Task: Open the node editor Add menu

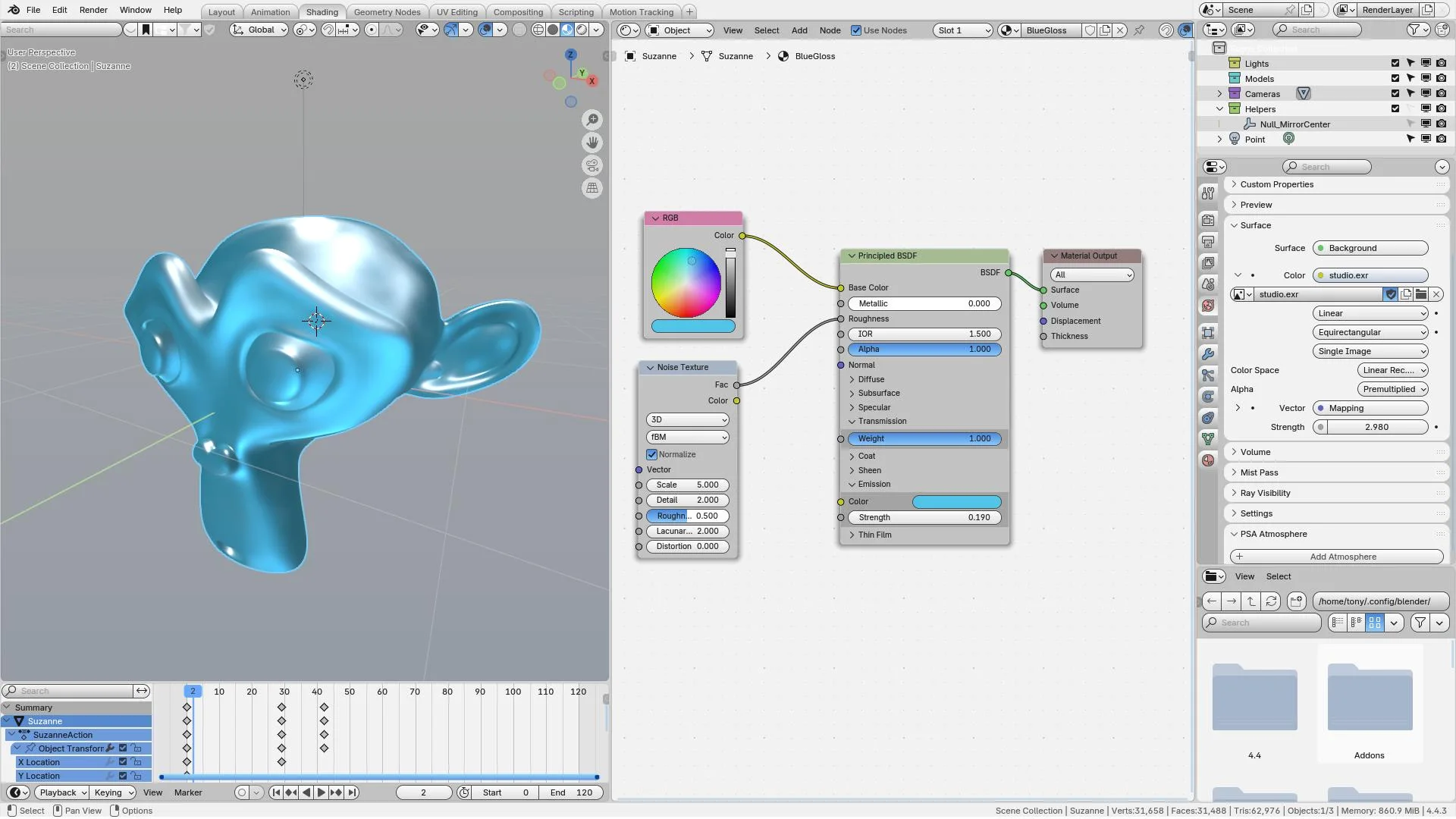Action: [799, 30]
